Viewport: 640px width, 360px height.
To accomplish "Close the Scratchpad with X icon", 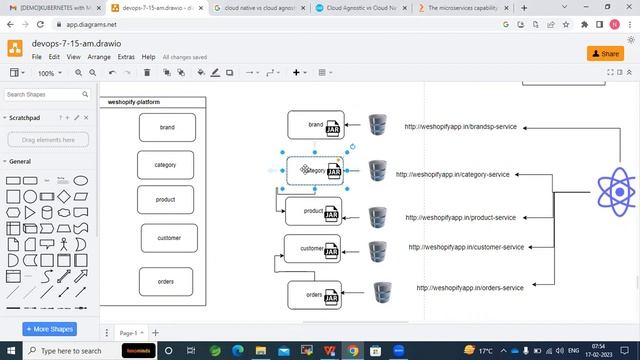I will pyautogui.click(x=86, y=118).
